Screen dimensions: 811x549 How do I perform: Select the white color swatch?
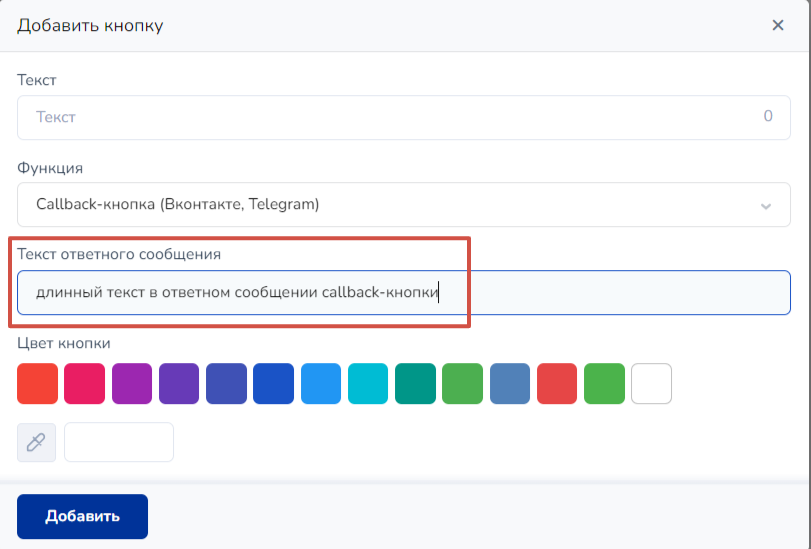[652, 383]
